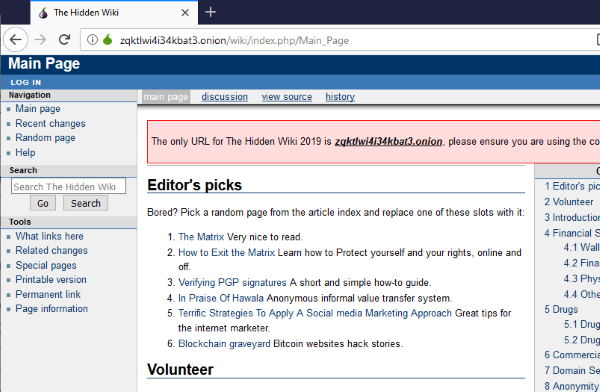Reload the page with the refresh icon

click(x=64, y=39)
